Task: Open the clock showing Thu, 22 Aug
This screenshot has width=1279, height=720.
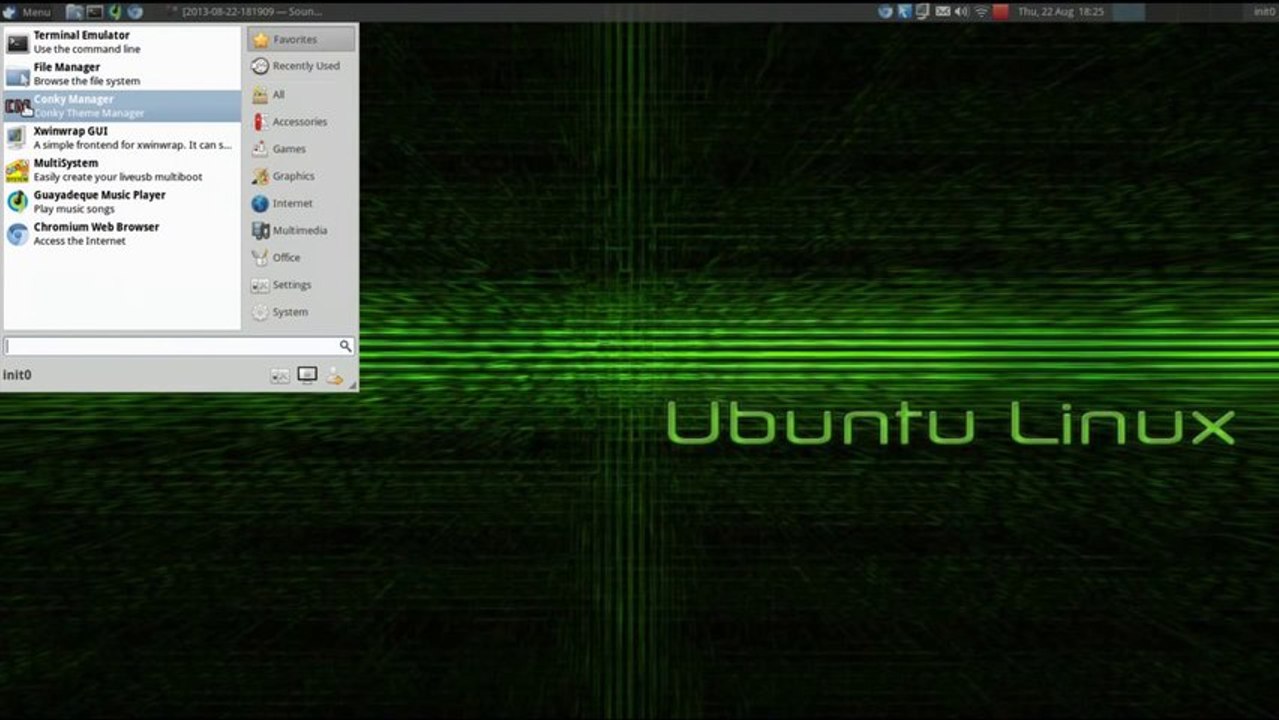Action: click(x=1060, y=12)
